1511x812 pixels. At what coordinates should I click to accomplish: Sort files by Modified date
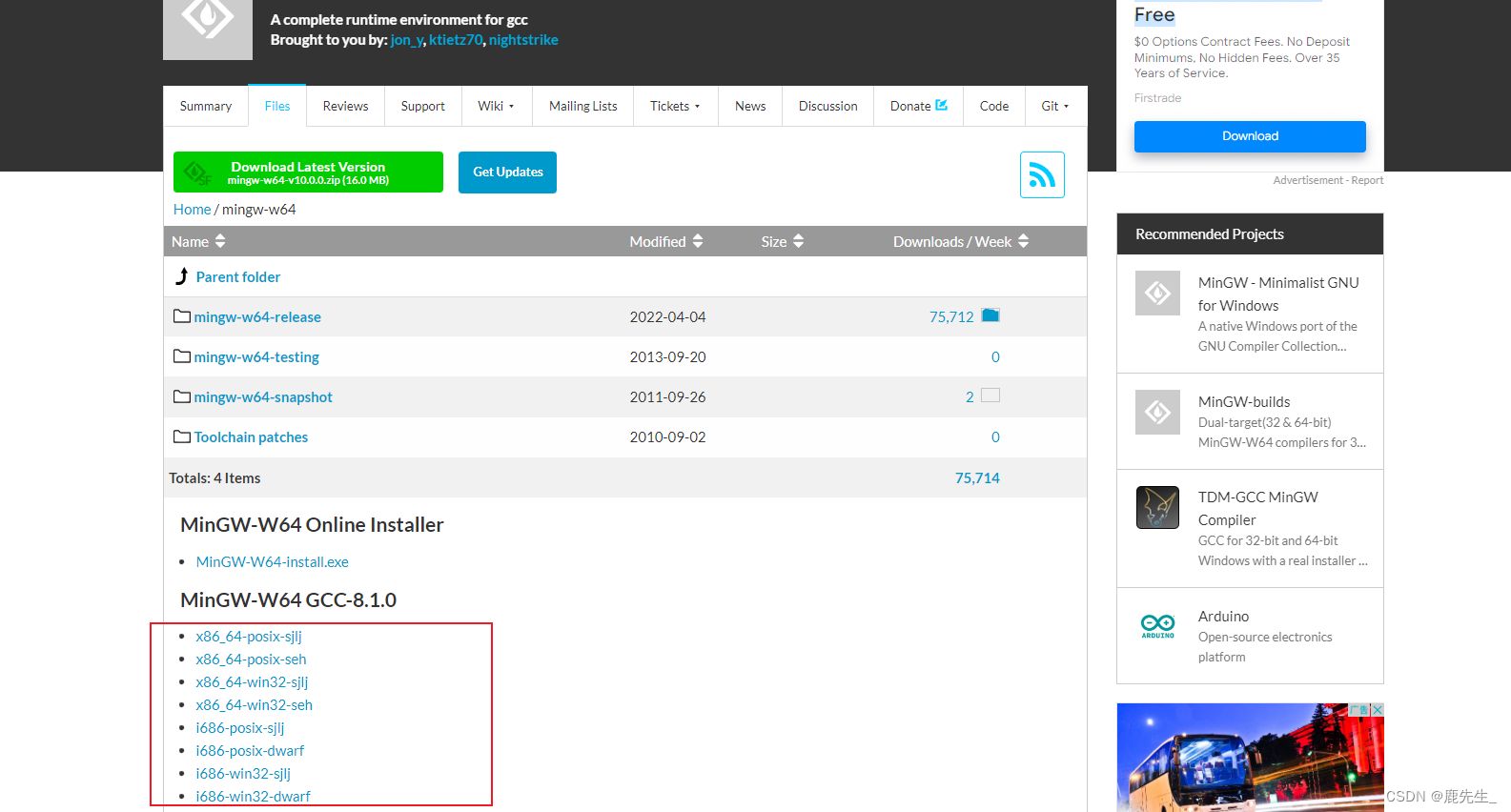click(665, 241)
